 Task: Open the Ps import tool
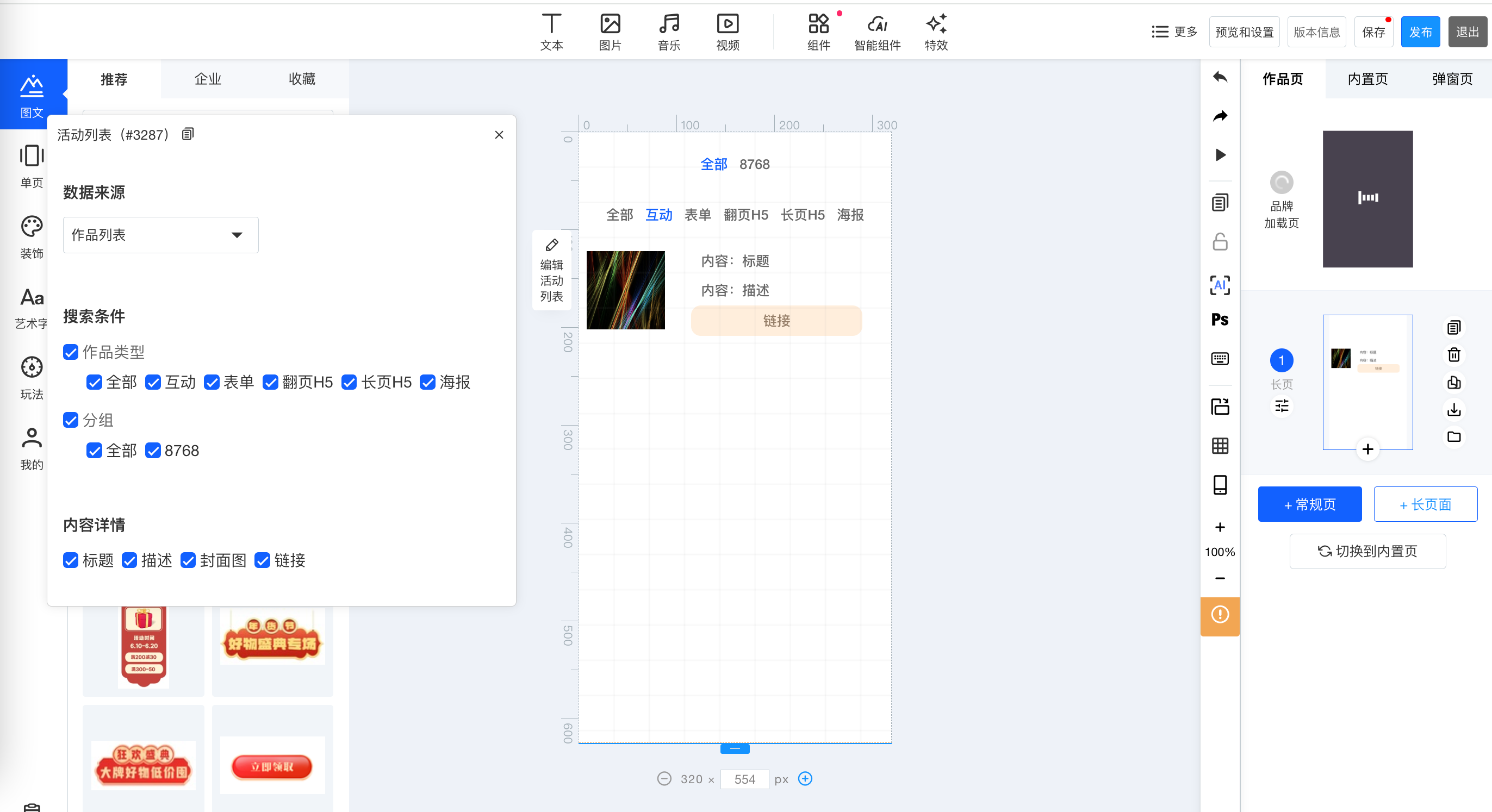click(x=1220, y=320)
